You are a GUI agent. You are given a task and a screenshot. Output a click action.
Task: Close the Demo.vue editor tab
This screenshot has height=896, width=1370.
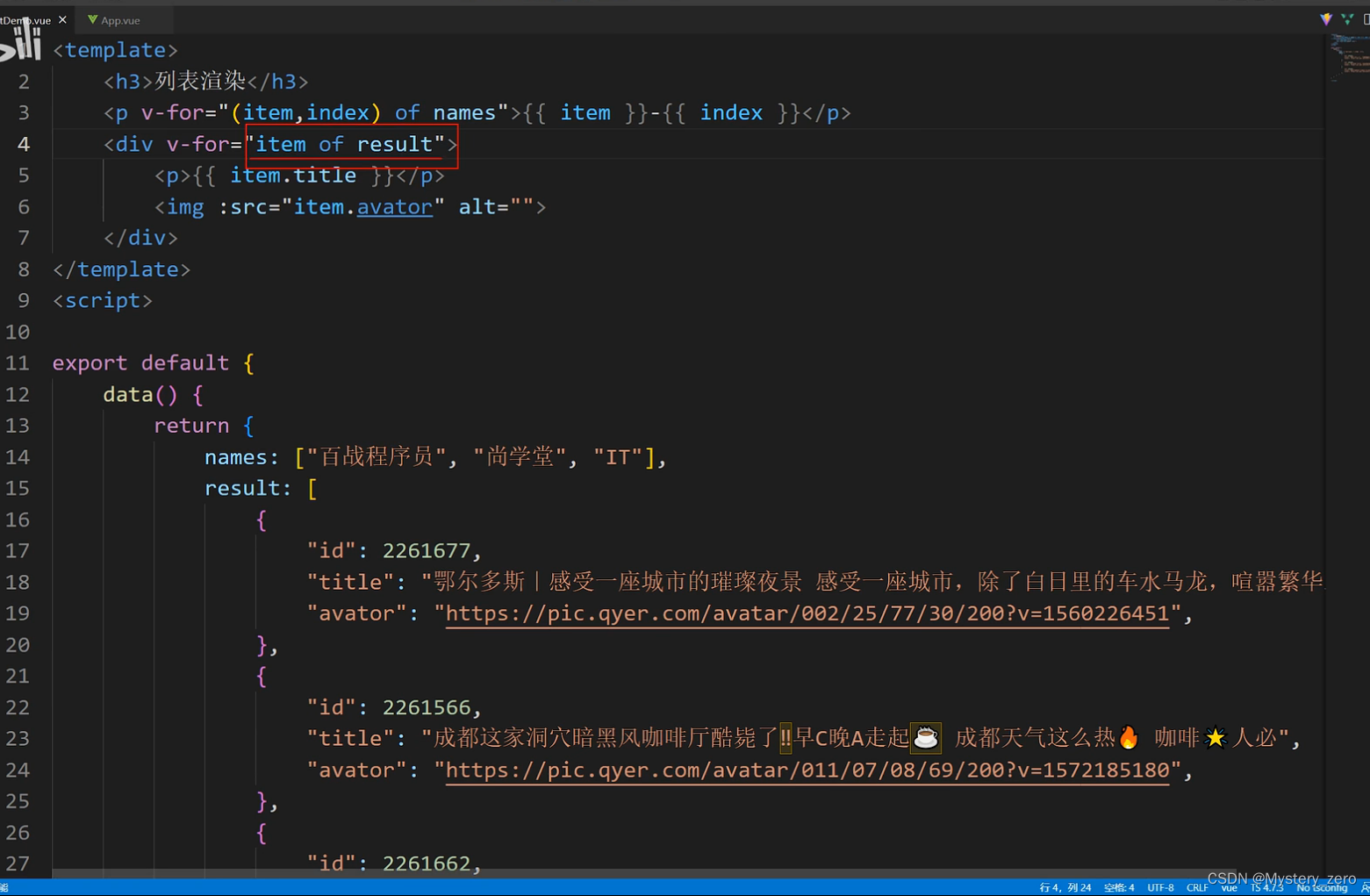pos(62,19)
